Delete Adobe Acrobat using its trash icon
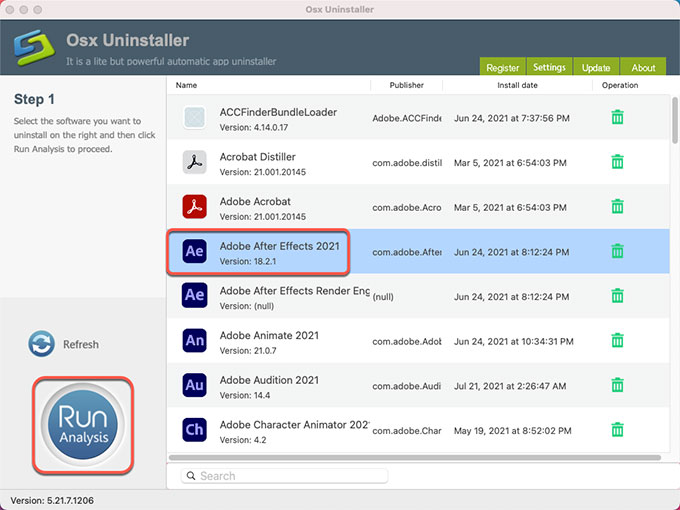680x510 pixels. (617, 206)
